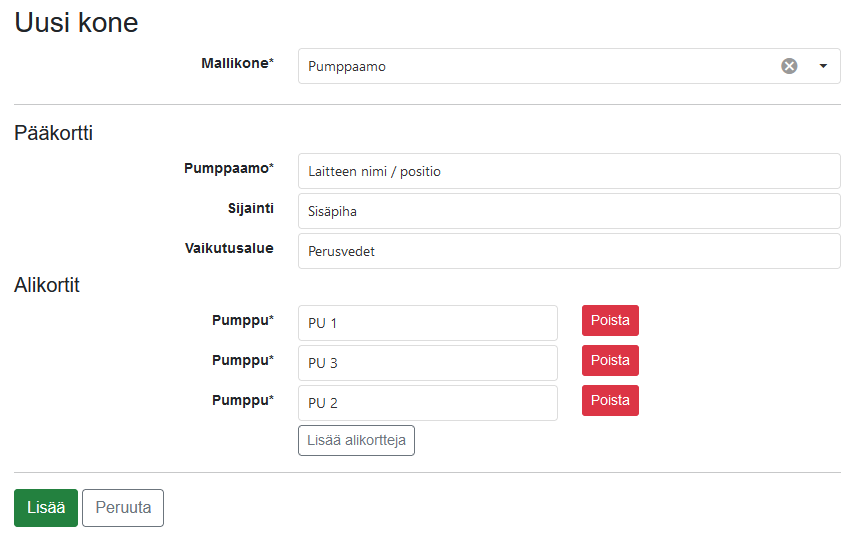This screenshot has width=855, height=538.
Task: Select the Vaikutusalue field with Perusvedet
Action: pos(569,251)
